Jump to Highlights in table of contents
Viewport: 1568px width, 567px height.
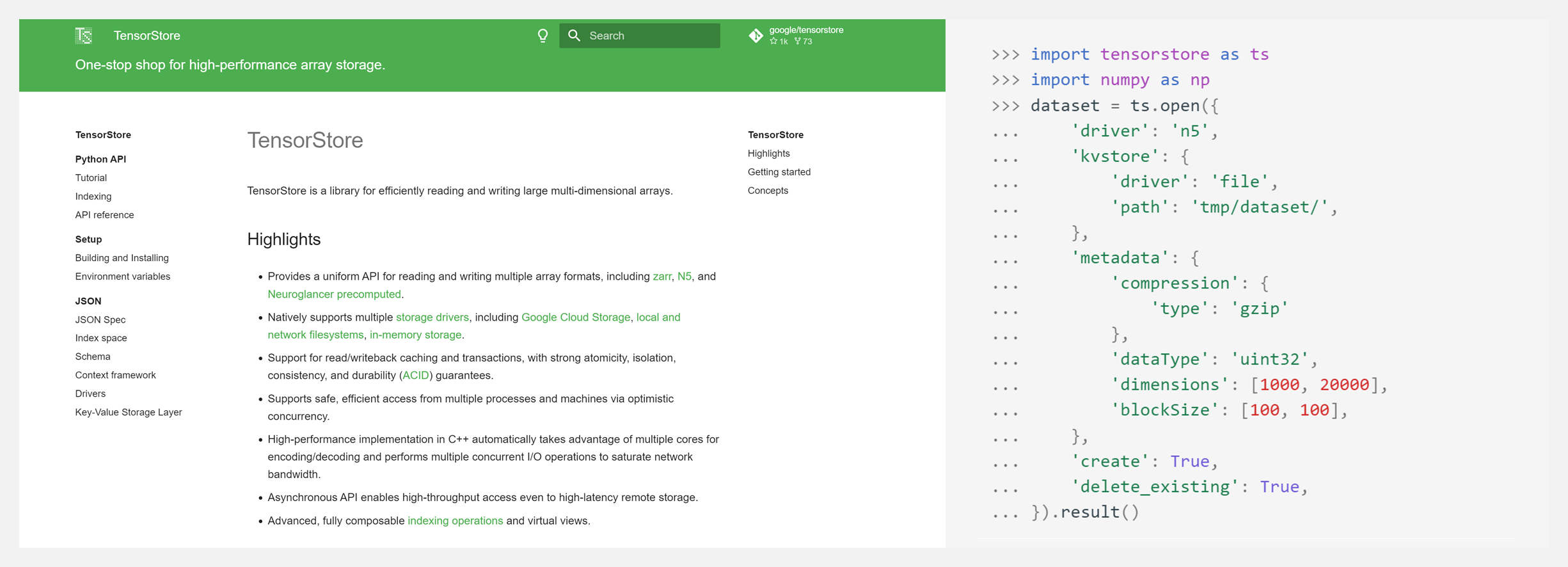pos(769,154)
